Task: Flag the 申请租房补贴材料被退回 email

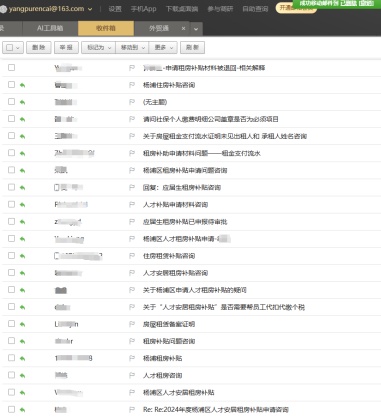Action: click(x=132, y=68)
